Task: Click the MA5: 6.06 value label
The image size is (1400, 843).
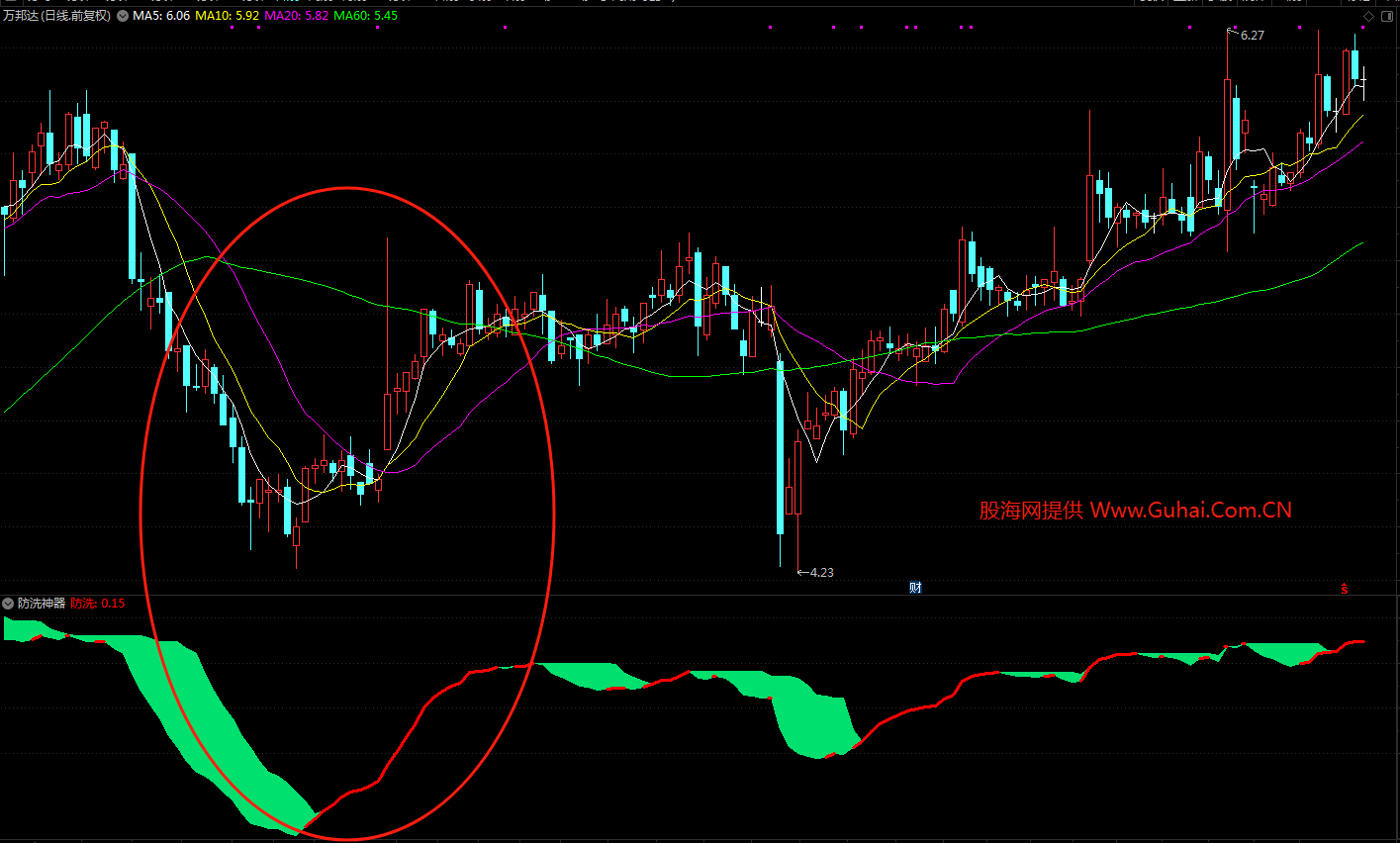Action: tap(161, 16)
